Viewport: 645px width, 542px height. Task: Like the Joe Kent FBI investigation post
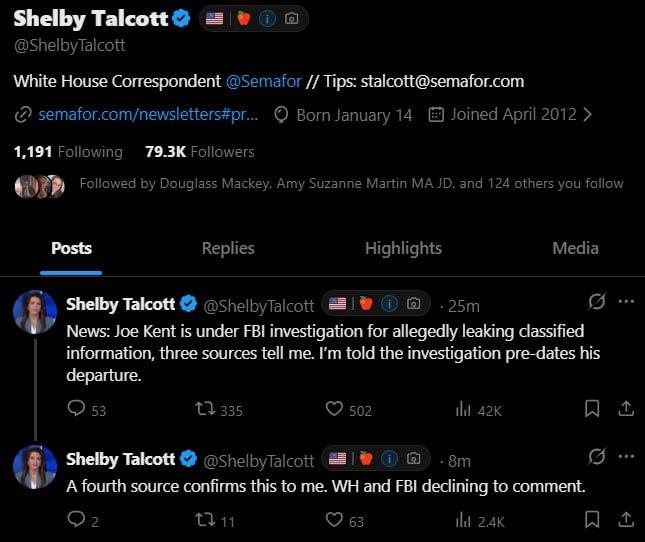[335, 409]
